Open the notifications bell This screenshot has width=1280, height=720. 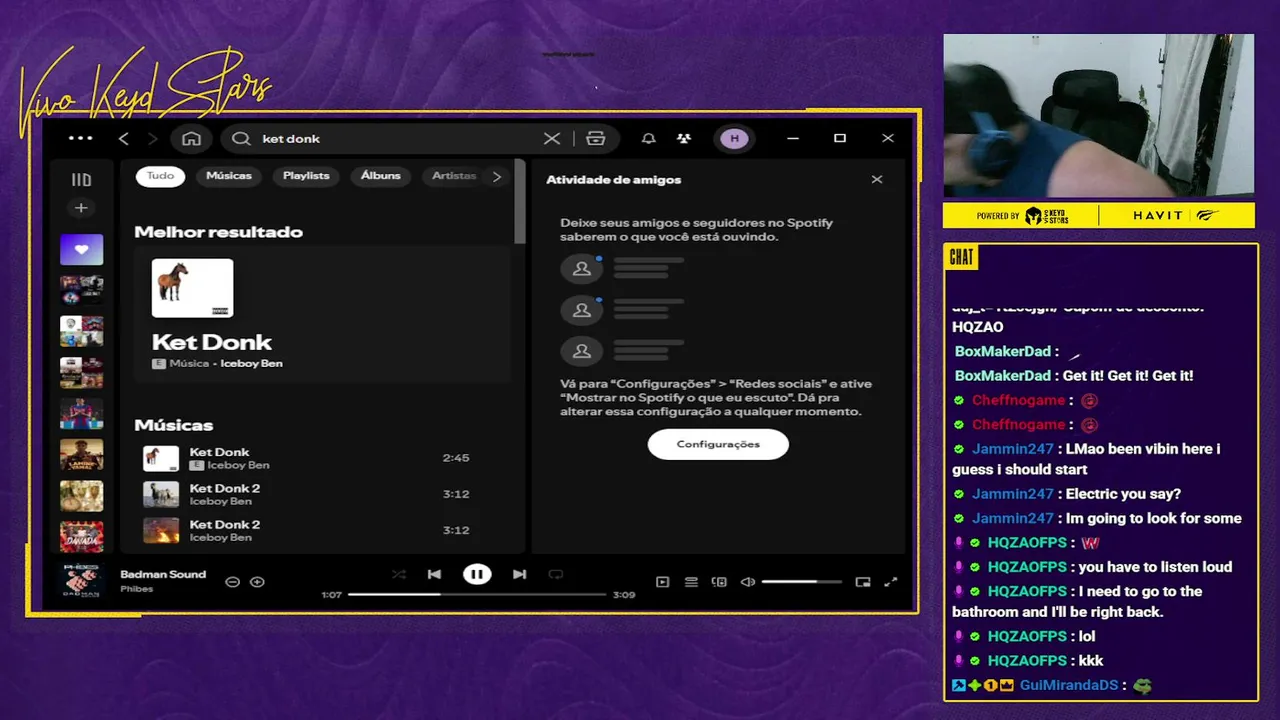tap(649, 139)
